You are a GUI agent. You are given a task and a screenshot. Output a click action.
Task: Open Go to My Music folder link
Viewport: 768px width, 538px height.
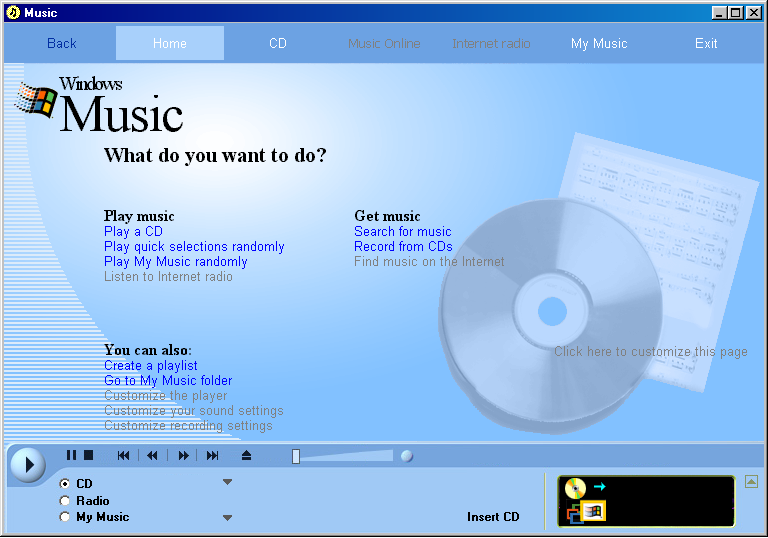coord(168,381)
